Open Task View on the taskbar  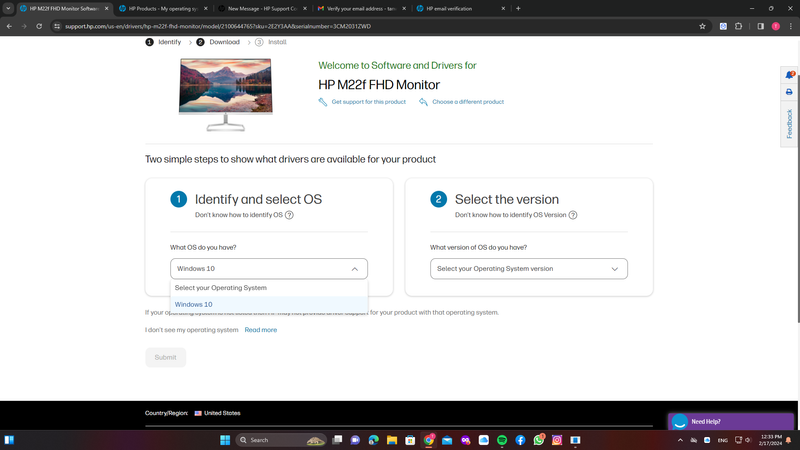point(337,440)
